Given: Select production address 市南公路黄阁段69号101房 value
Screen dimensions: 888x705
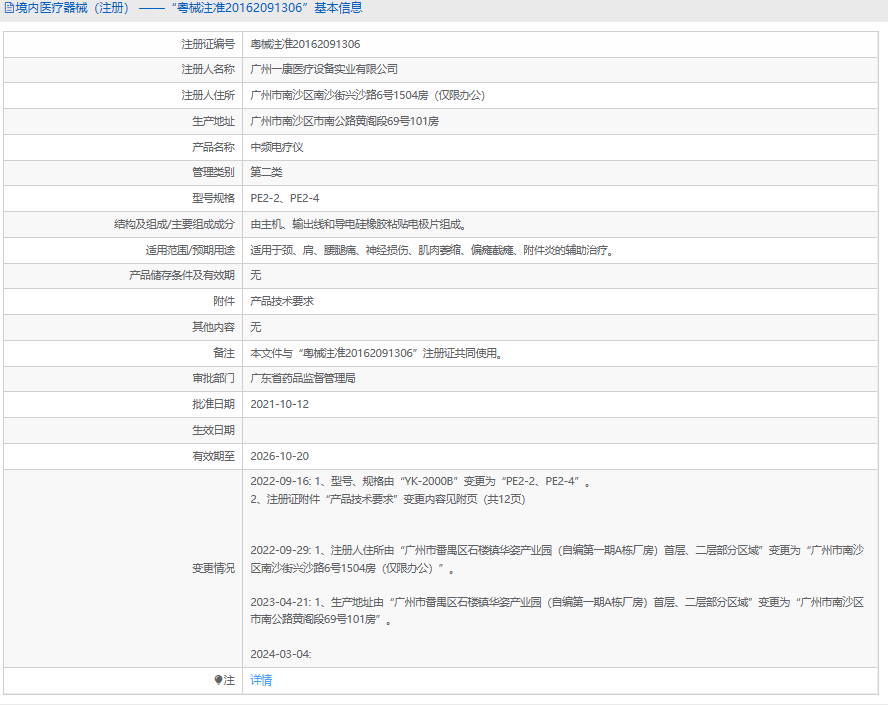Looking at the screenshot, I should [x=344, y=121].
